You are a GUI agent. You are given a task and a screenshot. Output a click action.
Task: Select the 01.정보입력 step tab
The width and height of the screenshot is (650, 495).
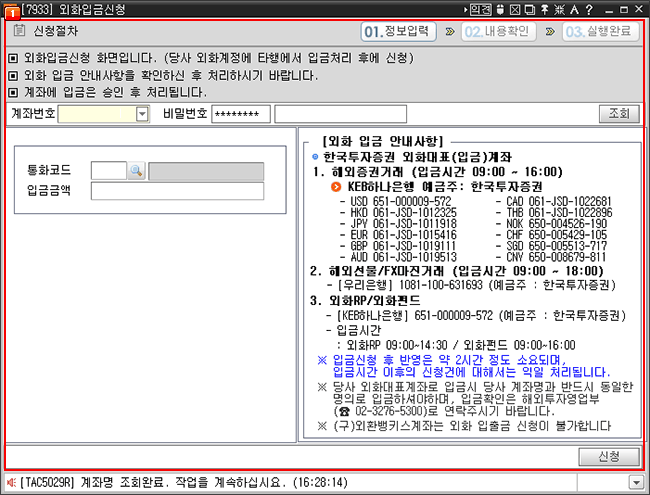(398, 32)
